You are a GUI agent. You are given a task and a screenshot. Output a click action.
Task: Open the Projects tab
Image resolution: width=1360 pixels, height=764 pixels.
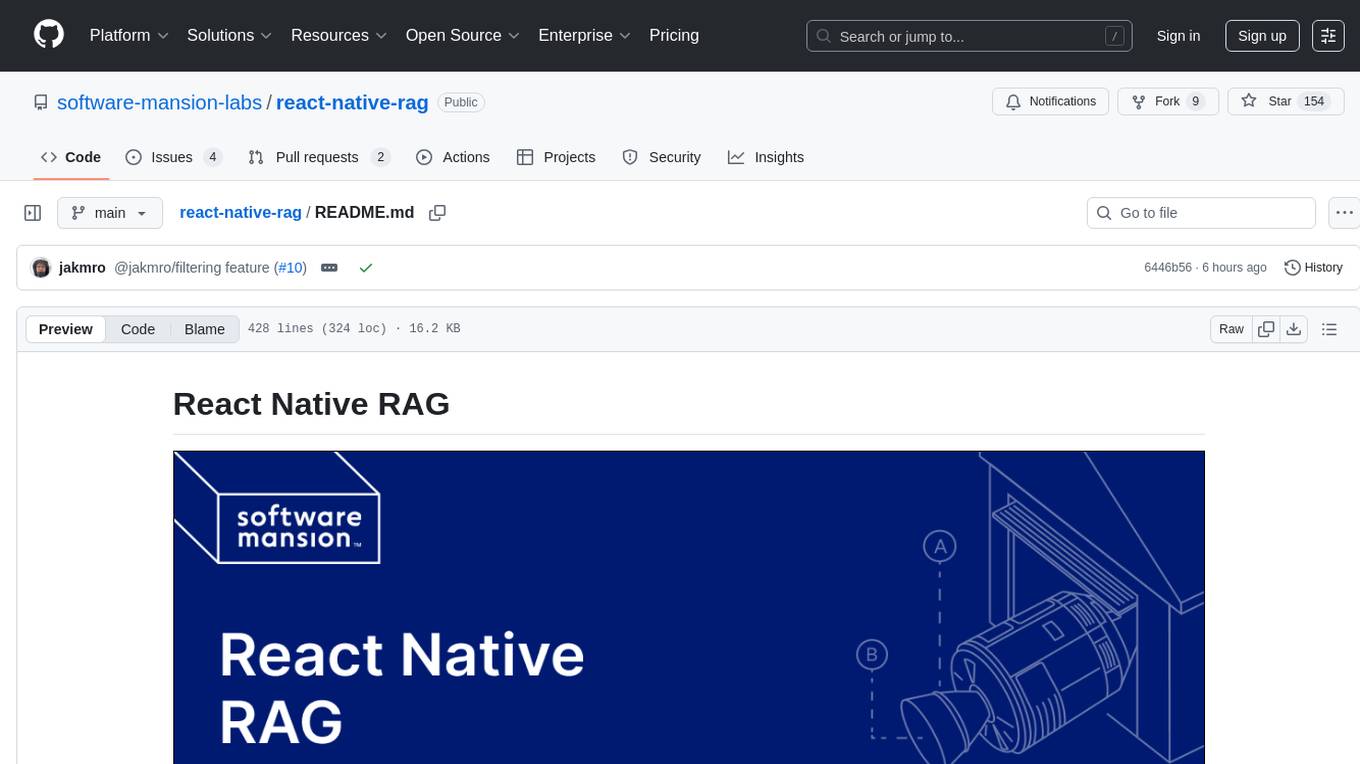coord(556,157)
